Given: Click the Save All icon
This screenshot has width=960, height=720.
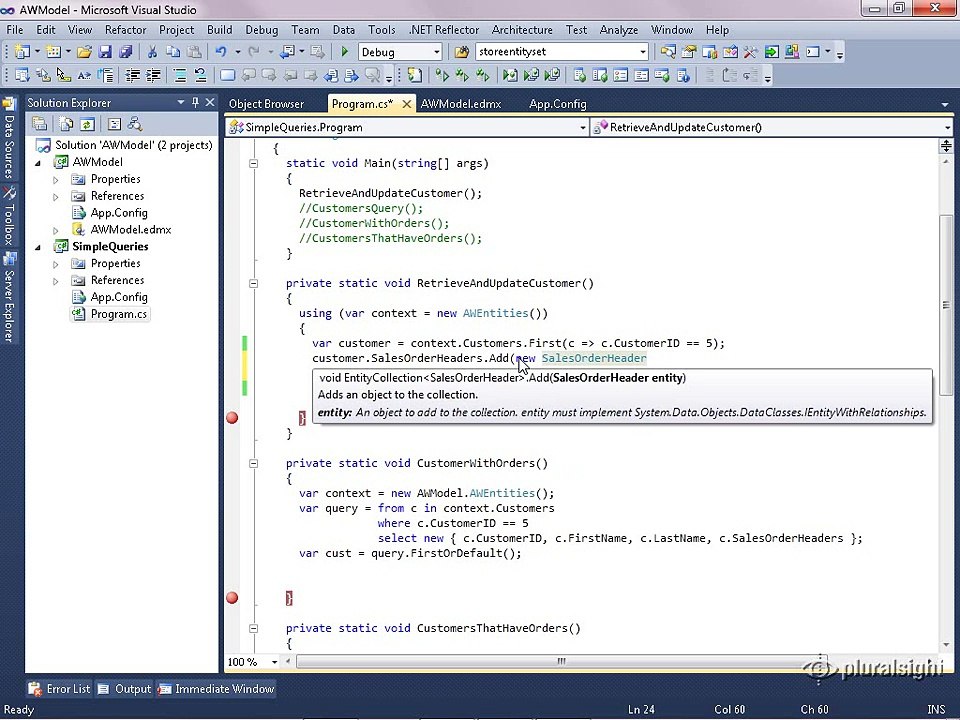Looking at the screenshot, I should pos(126,52).
